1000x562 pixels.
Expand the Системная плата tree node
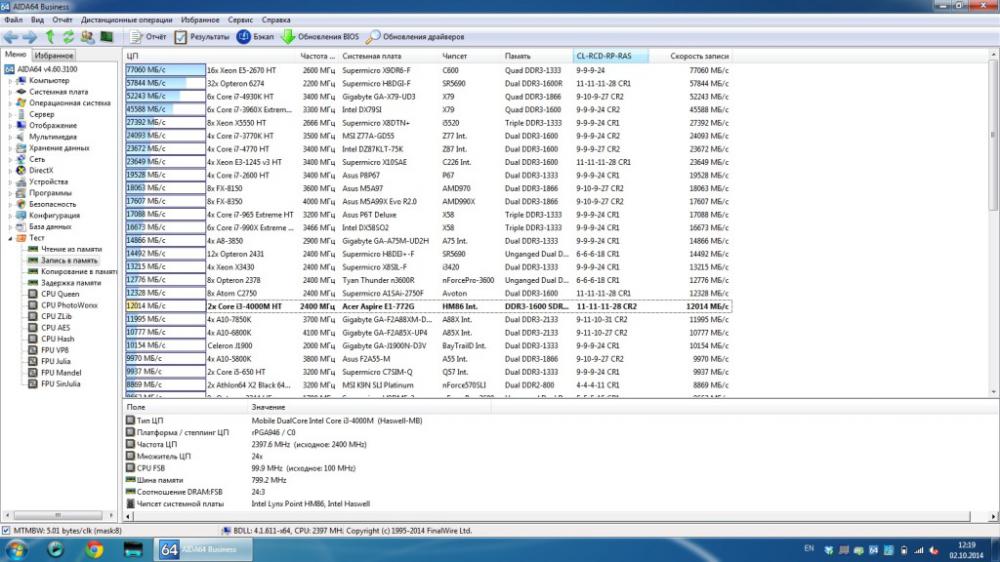pos(10,92)
